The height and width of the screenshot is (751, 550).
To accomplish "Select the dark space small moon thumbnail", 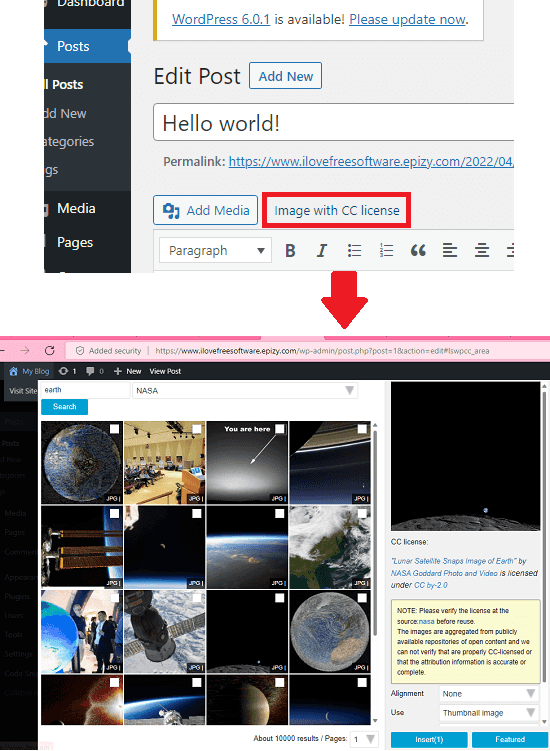I will (x=164, y=546).
